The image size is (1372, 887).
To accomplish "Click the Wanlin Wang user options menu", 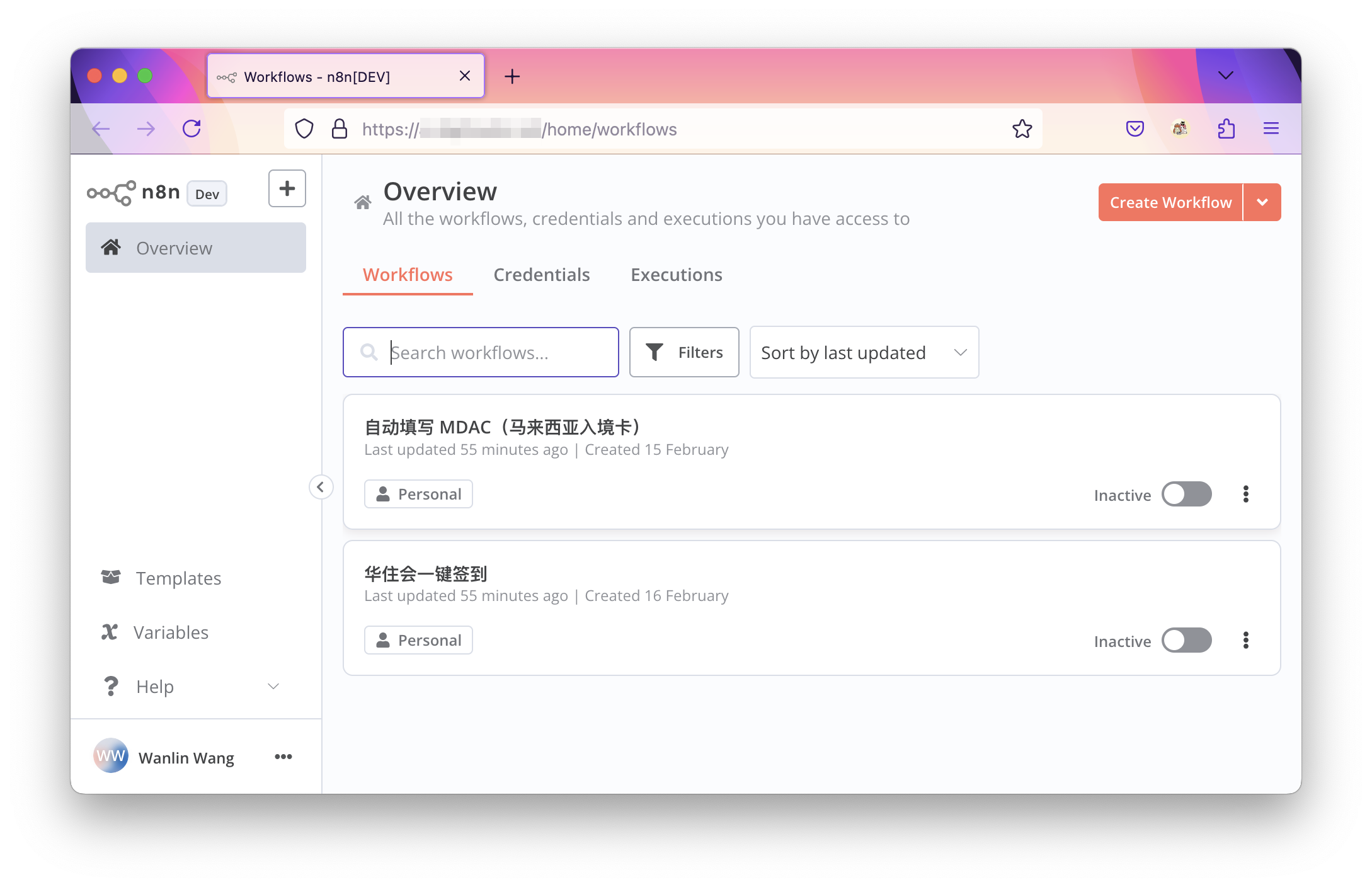I will (x=283, y=756).
